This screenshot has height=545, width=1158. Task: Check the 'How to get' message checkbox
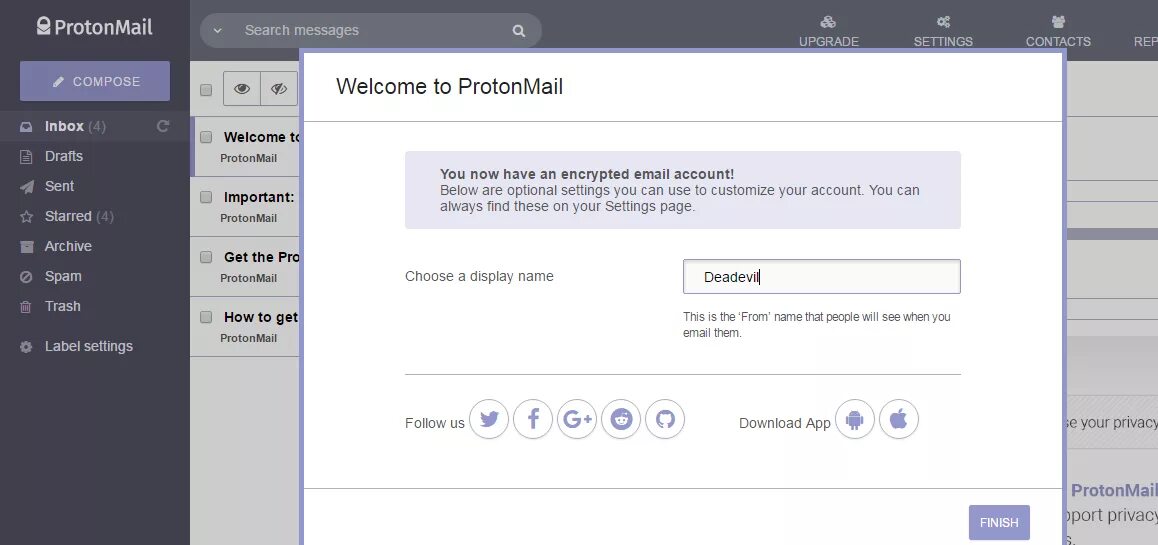tap(207, 317)
